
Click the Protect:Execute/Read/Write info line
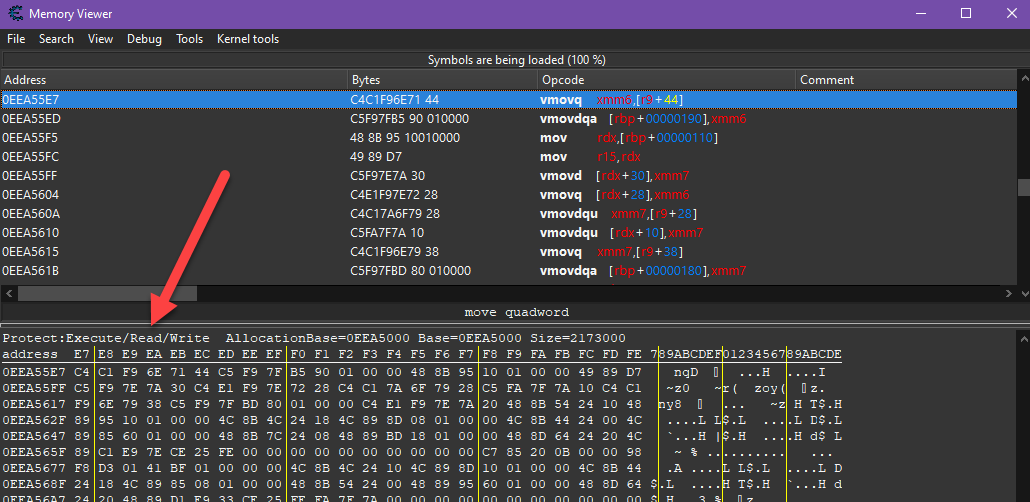click(x=314, y=338)
